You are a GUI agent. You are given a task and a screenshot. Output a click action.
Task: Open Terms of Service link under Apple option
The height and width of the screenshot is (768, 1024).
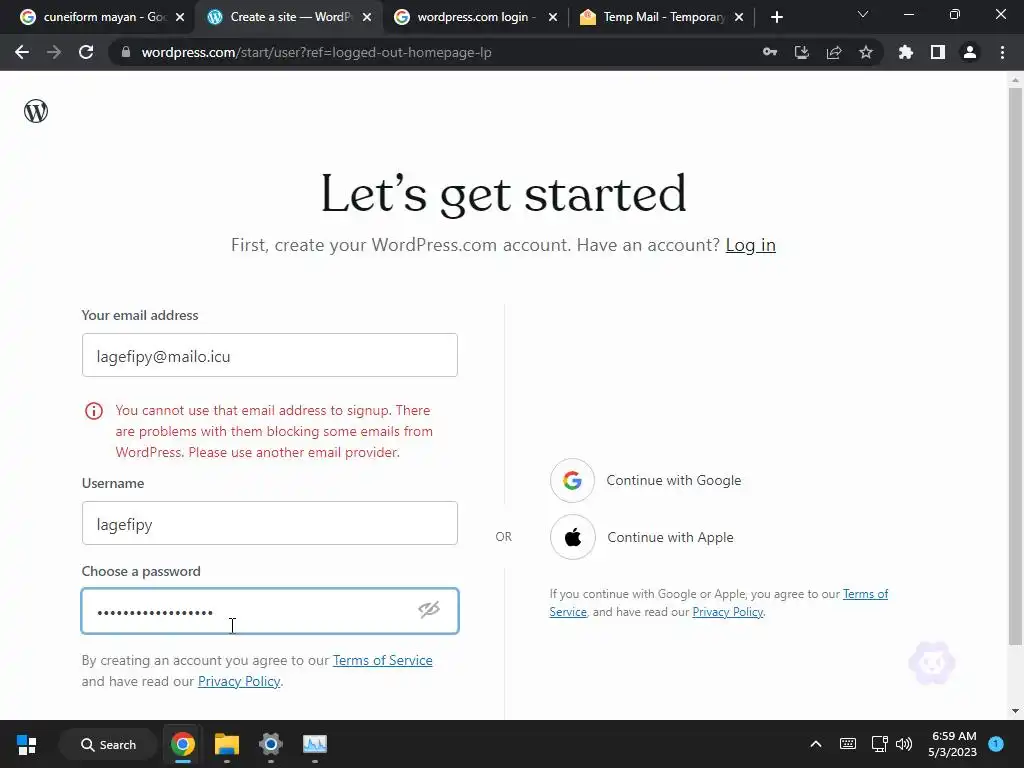[865, 594]
